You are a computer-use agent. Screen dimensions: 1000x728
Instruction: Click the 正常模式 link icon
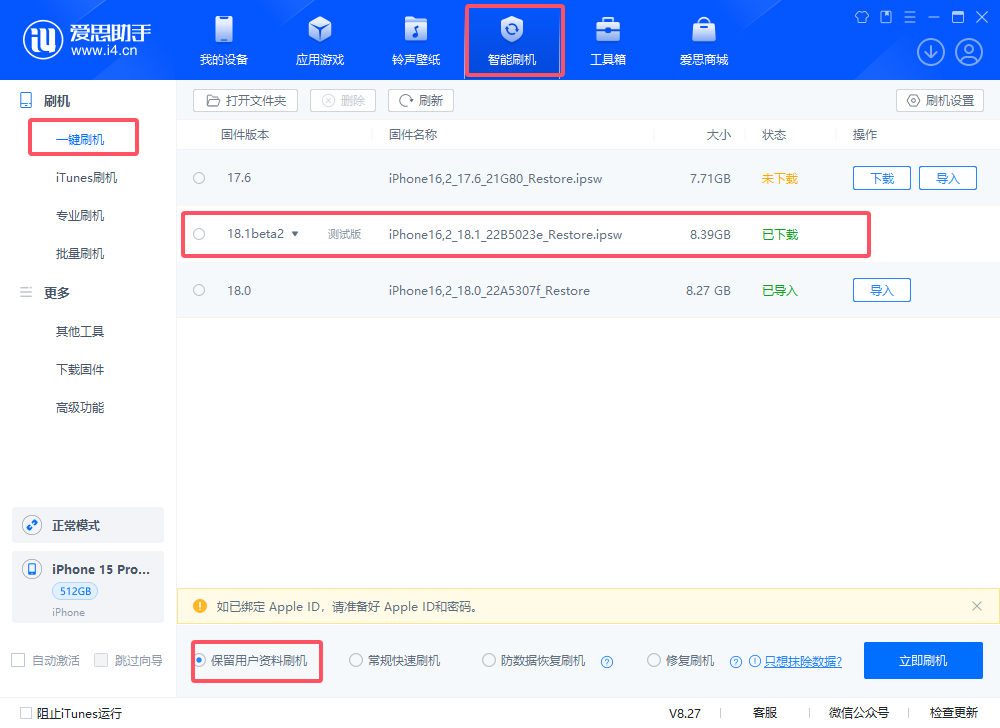point(32,525)
